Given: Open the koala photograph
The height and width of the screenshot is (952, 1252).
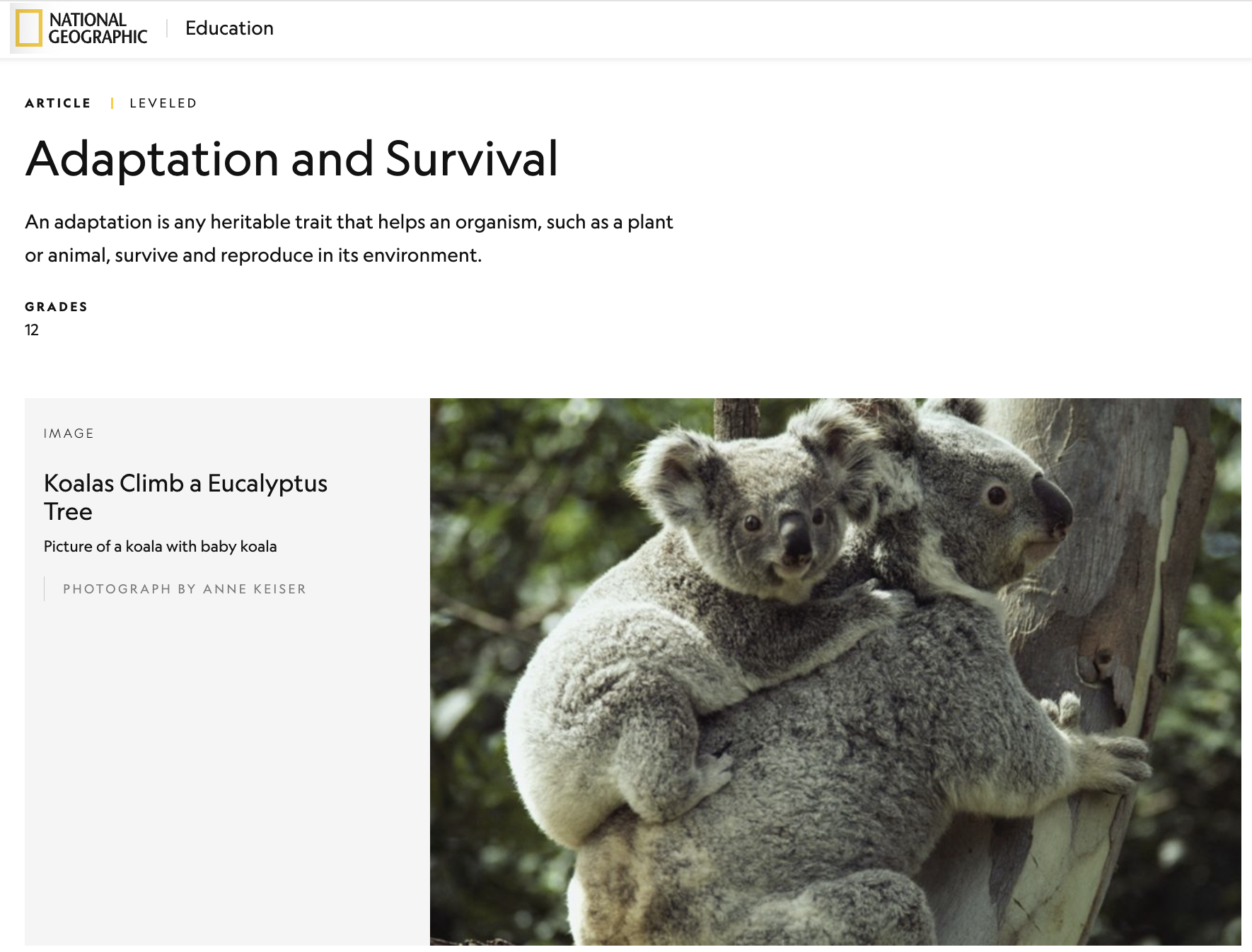Looking at the screenshot, I should (835, 672).
